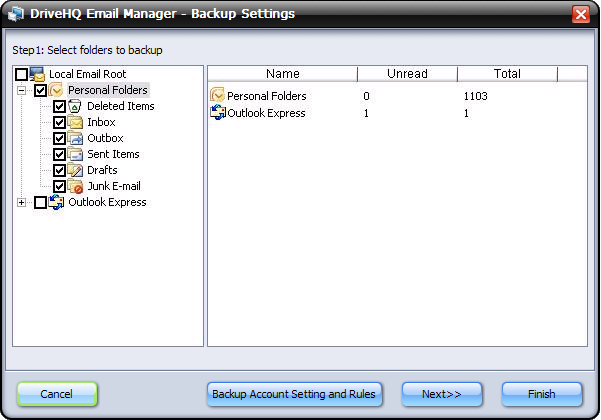Click the Finish button
This screenshot has height=420, width=601.
click(541, 394)
